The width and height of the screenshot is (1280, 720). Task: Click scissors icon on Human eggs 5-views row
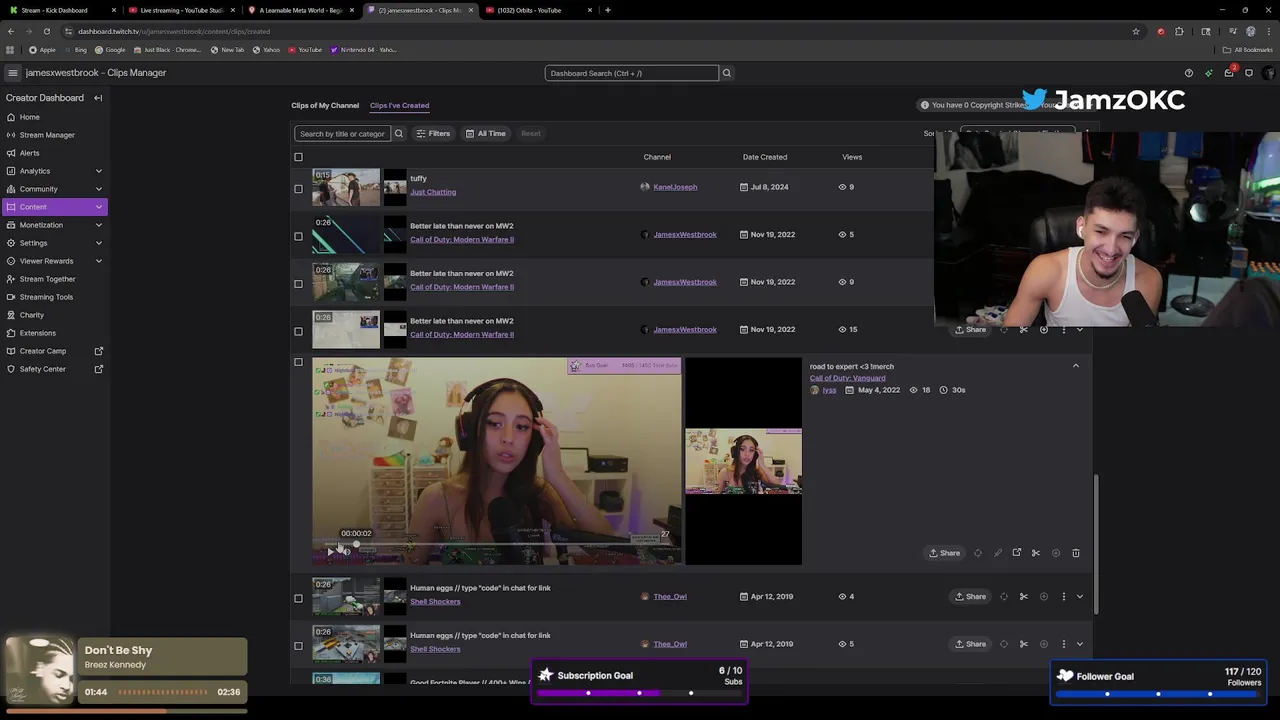1024,644
